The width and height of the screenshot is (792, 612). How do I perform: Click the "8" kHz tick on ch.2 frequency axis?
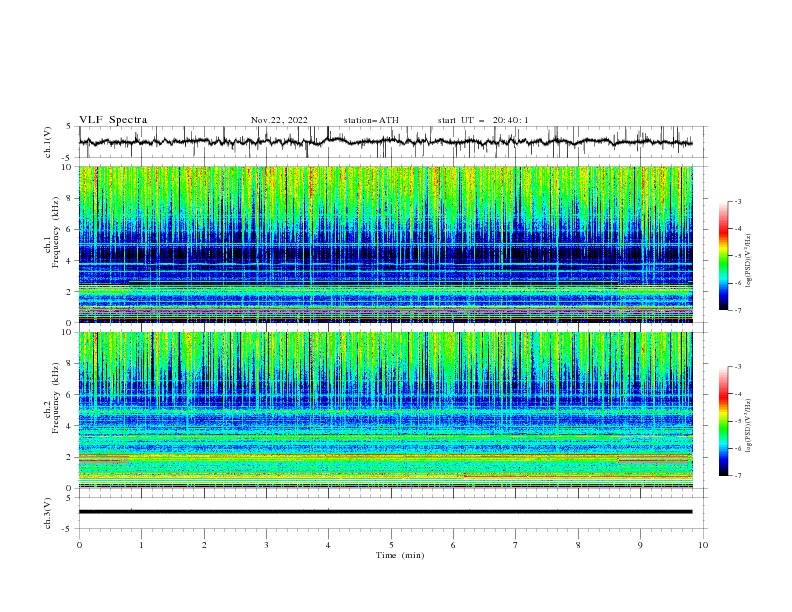(x=70, y=364)
